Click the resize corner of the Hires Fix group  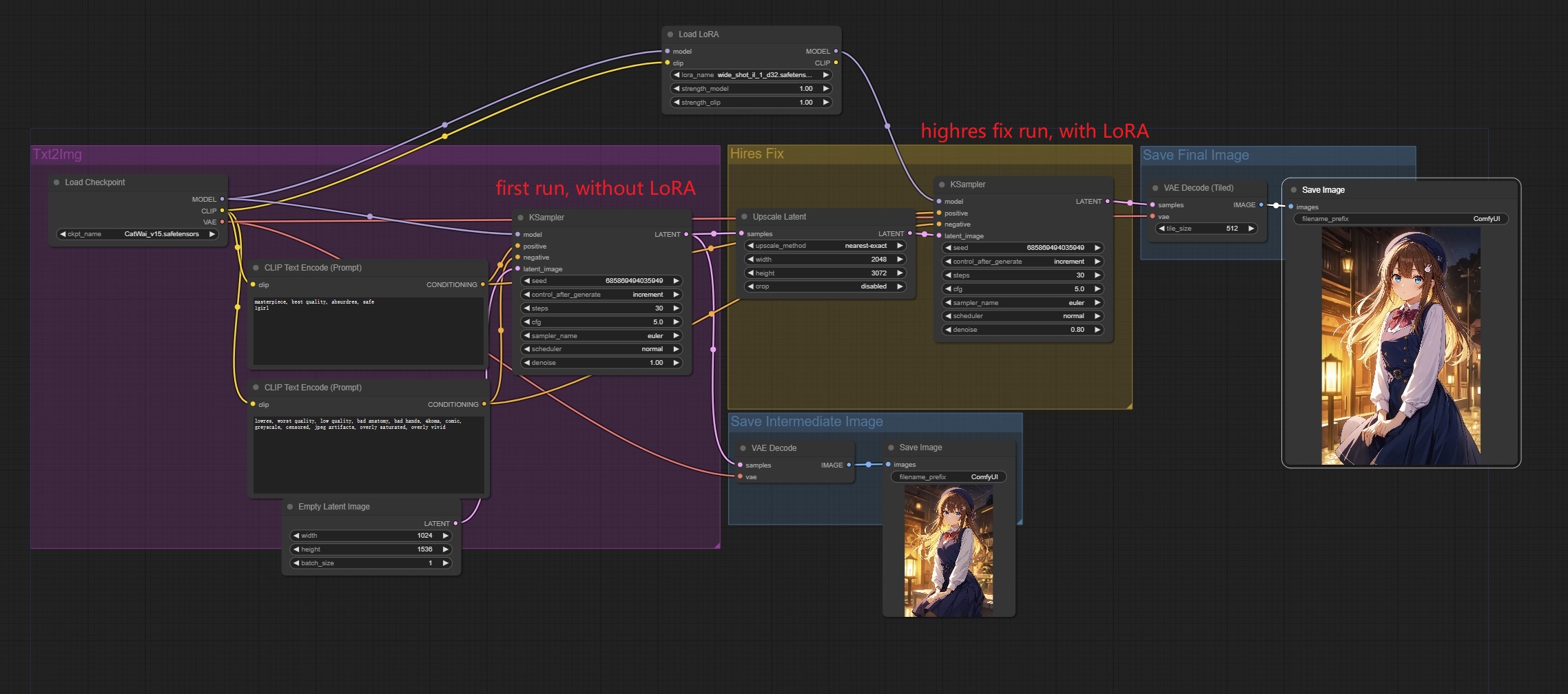(1128, 406)
